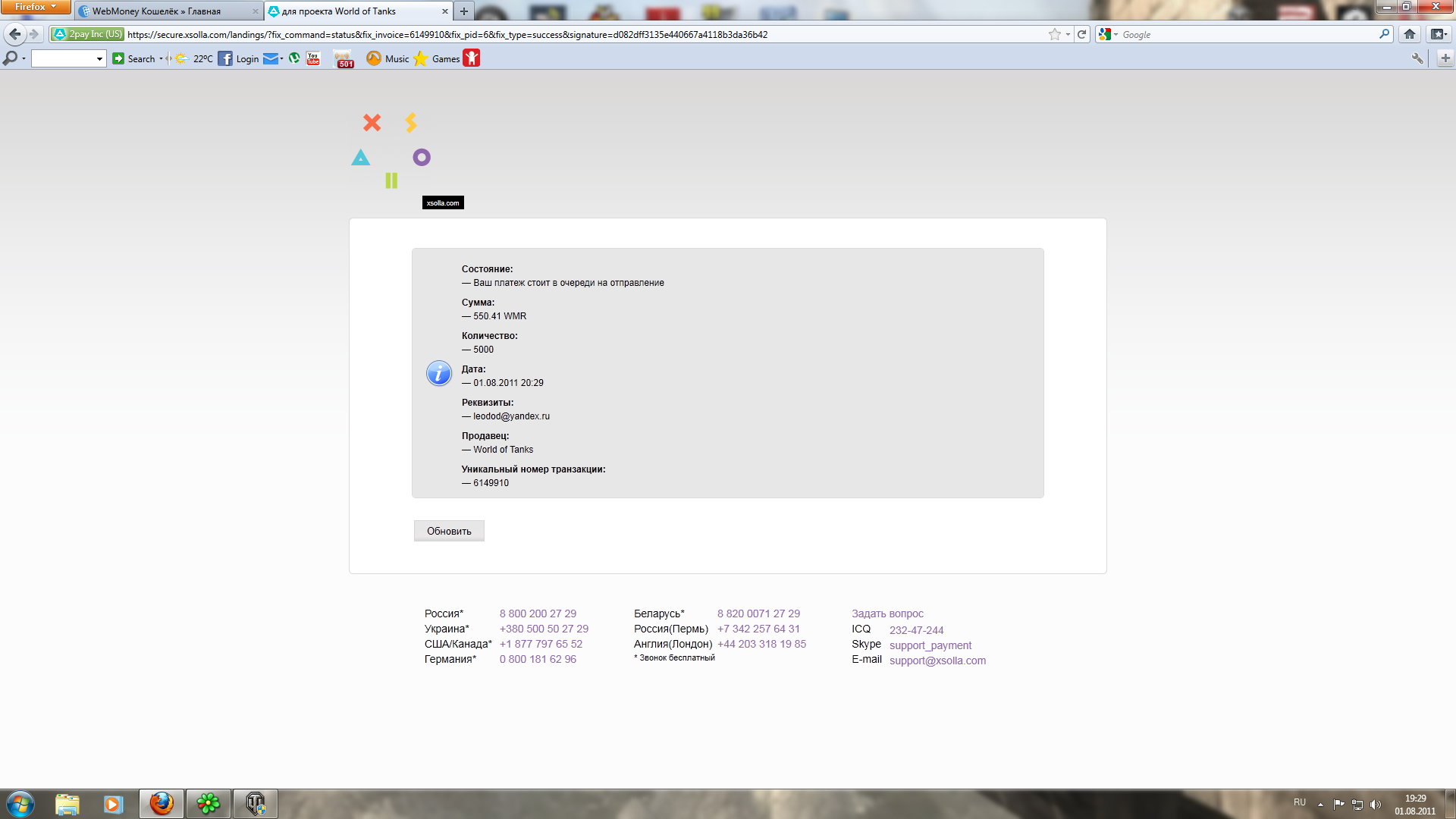
Task: Click the Games star icon
Action: 421,58
